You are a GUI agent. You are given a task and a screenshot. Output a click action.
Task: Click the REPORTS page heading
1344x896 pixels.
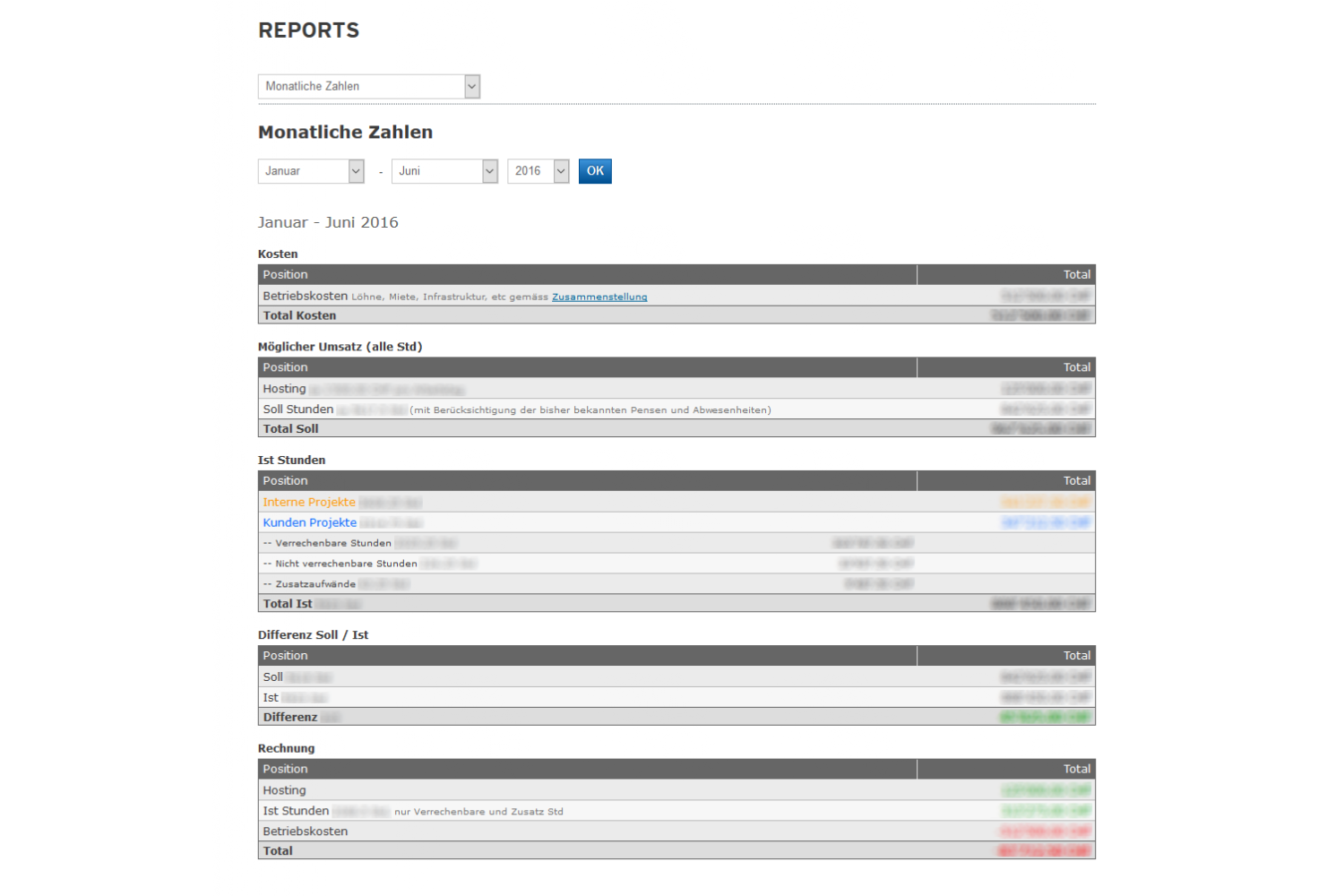pyautogui.click(x=308, y=30)
